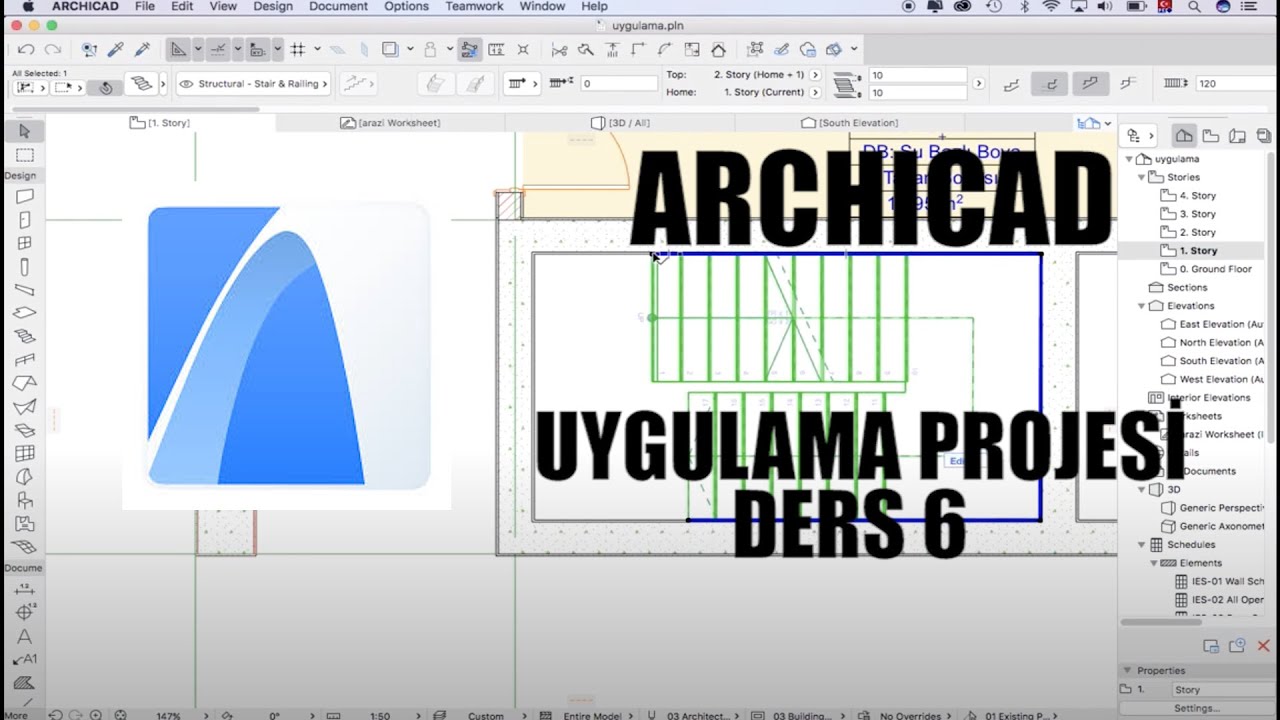Image resolution: width=1280 pixels, height=720 pixels.
Task: Select the last stair symbol display option
Action: point(1130,84)
